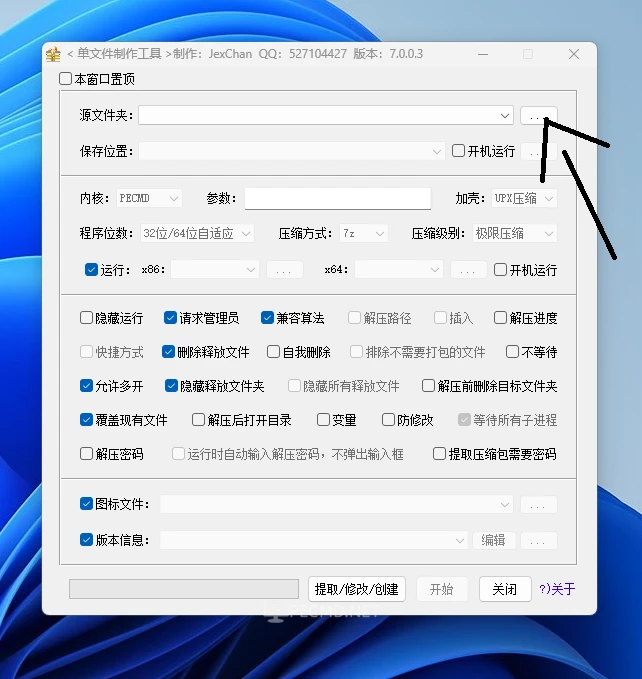Open the 压缩方式 7z dropdown
This screenshot has height=679, width=642.
[363, 233]
